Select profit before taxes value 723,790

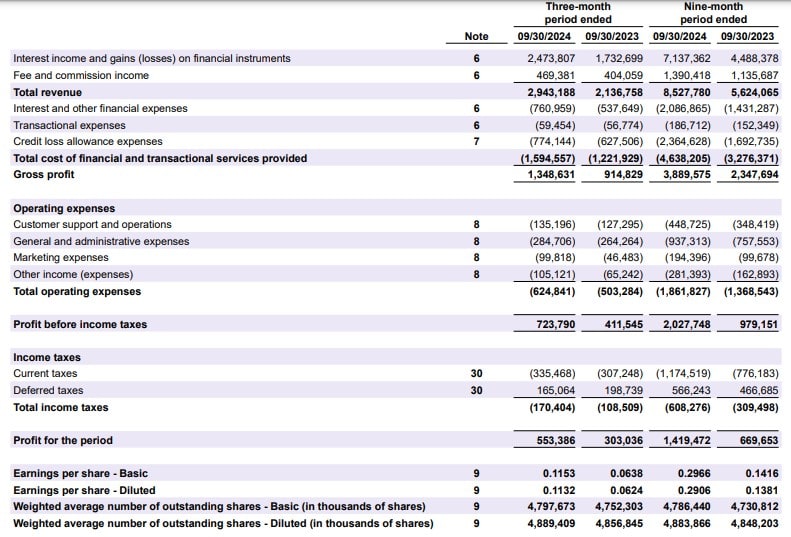pos(555,325)
